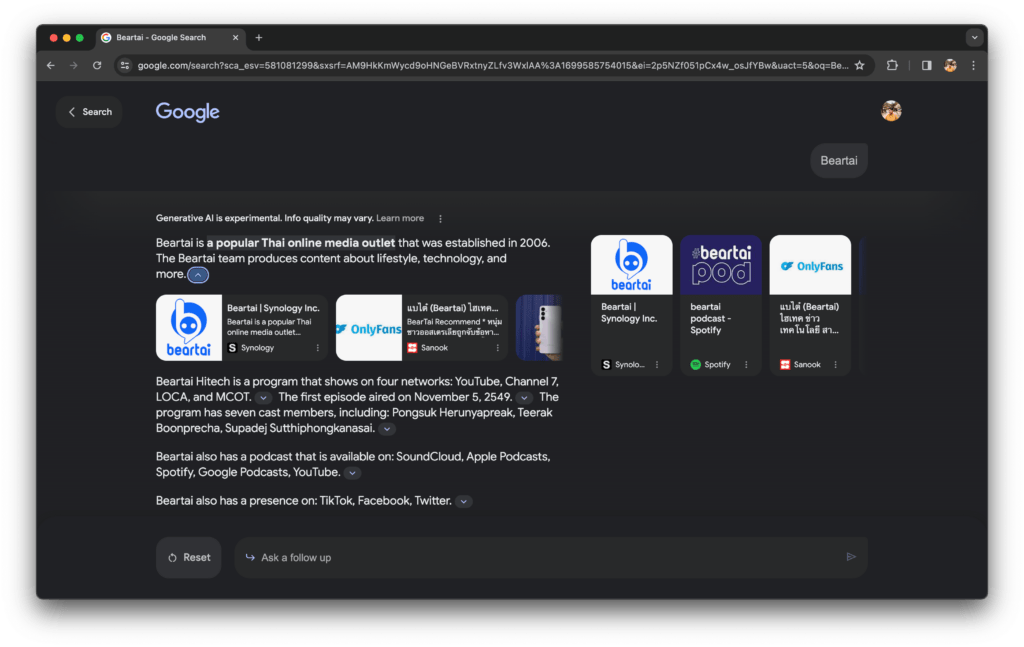Expand sources after 'LOCA, and MCOT.'

[x=263, y=398]
